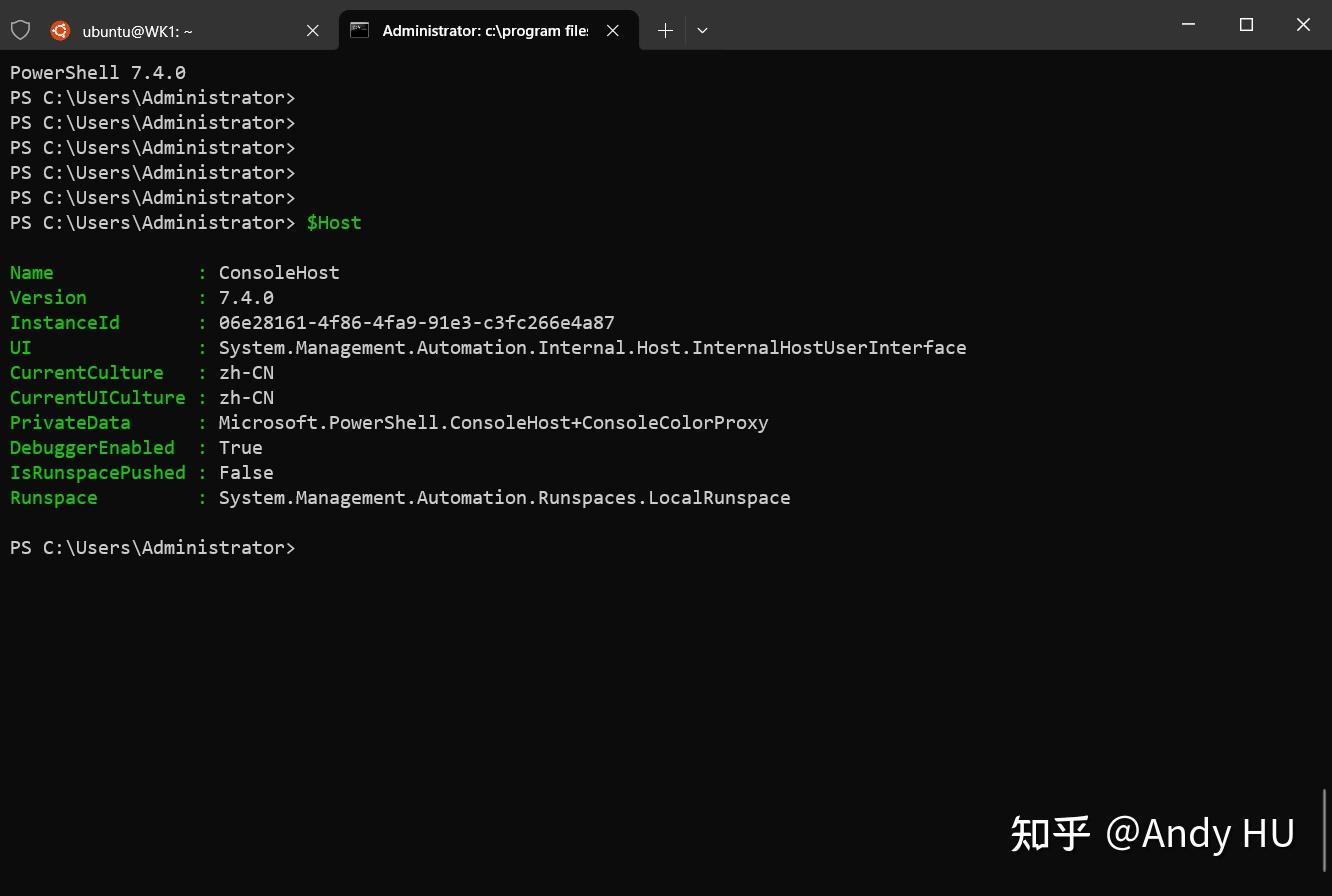
Task: Click the Runspace property label
Action: tap(54, 497)
